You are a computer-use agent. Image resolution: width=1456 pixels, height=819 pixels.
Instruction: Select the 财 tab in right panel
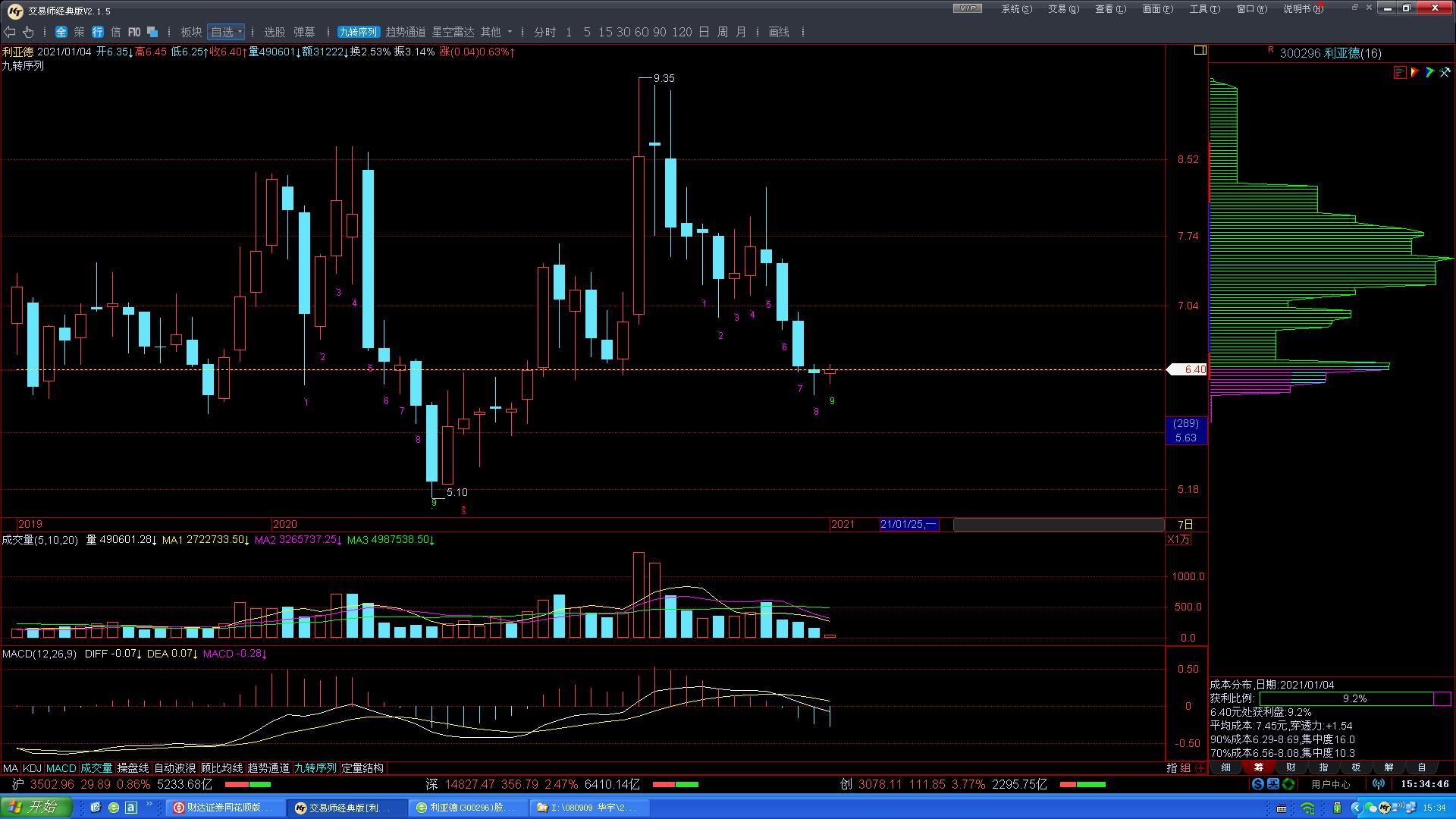point(1291,768)
